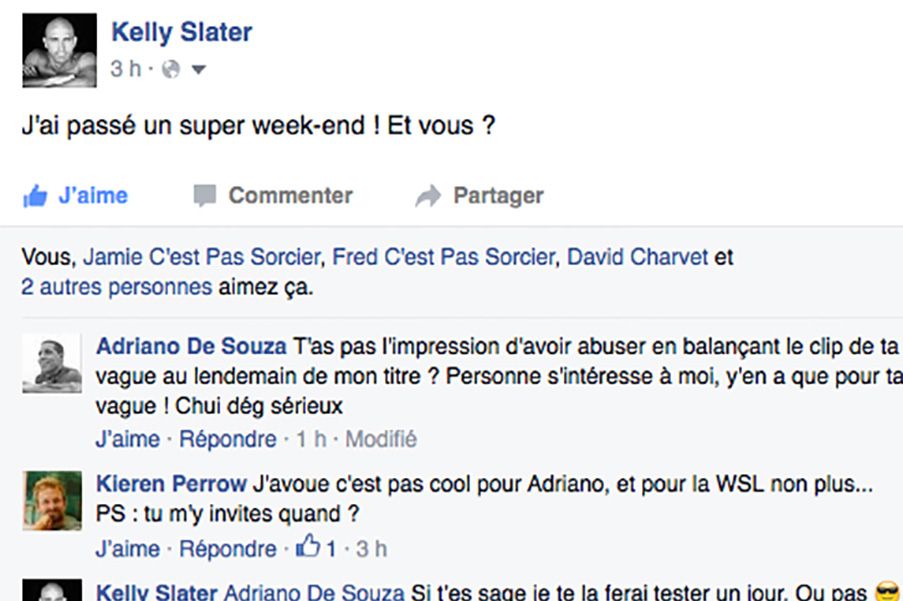Image resolution: width=903 pixels, height=601 pixels.
Task: Click the Commenter speech bubble icon
Action: pyautogui.click(x=204, y=196)
